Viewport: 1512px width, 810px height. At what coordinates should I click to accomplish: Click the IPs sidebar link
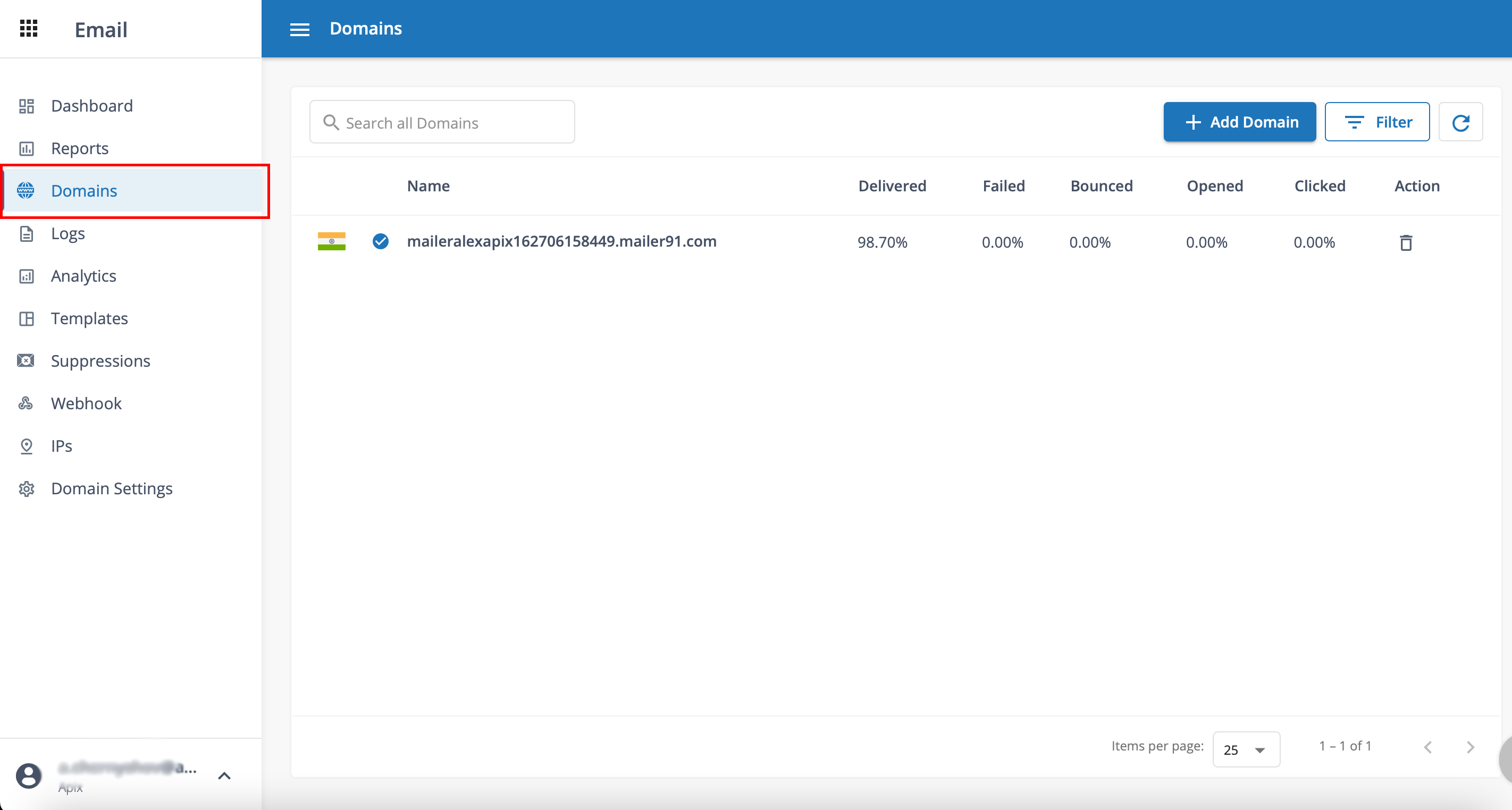tap(63, 445)
